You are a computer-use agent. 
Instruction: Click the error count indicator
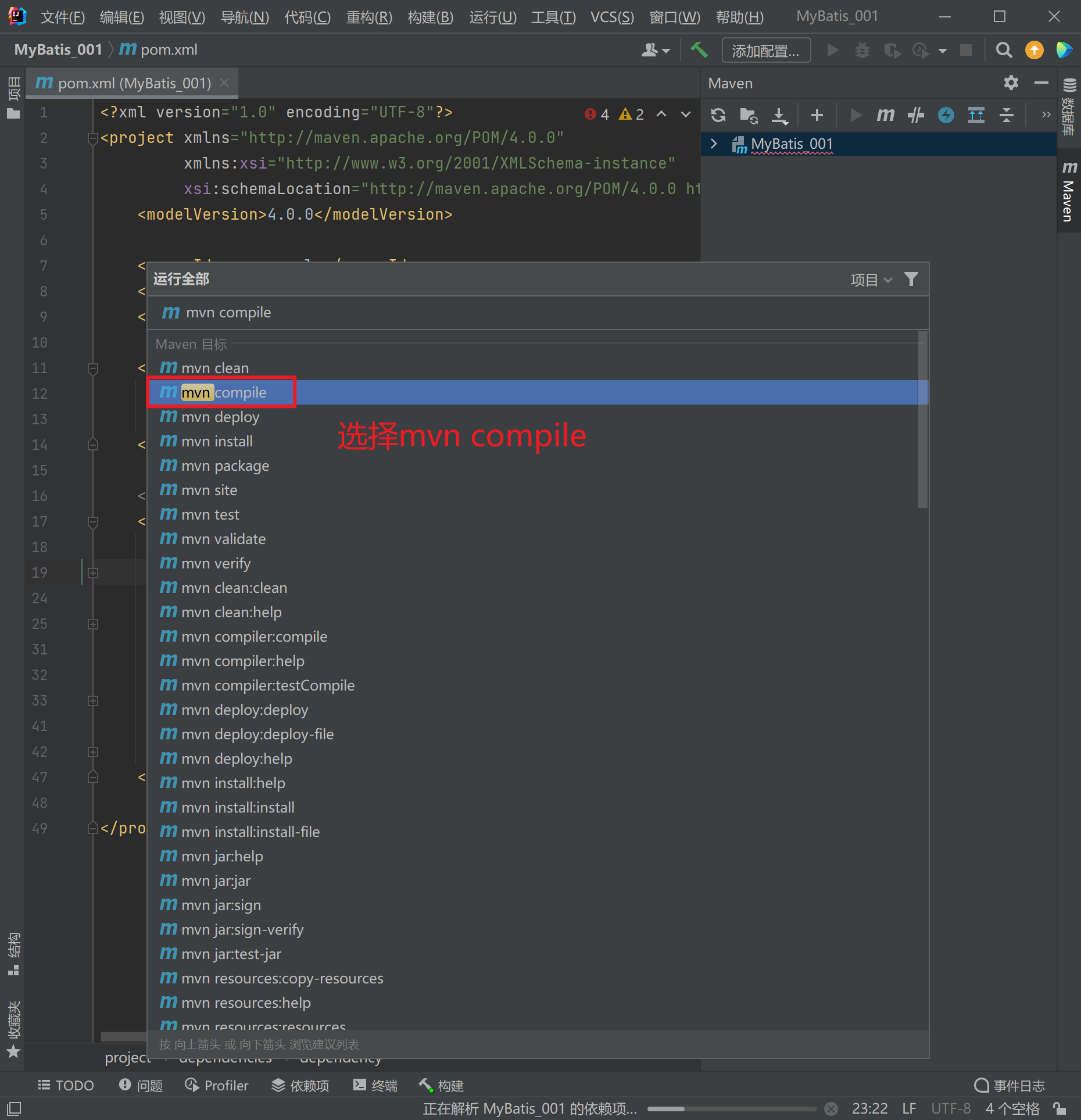pyautogui.click(x=597, y=114)
